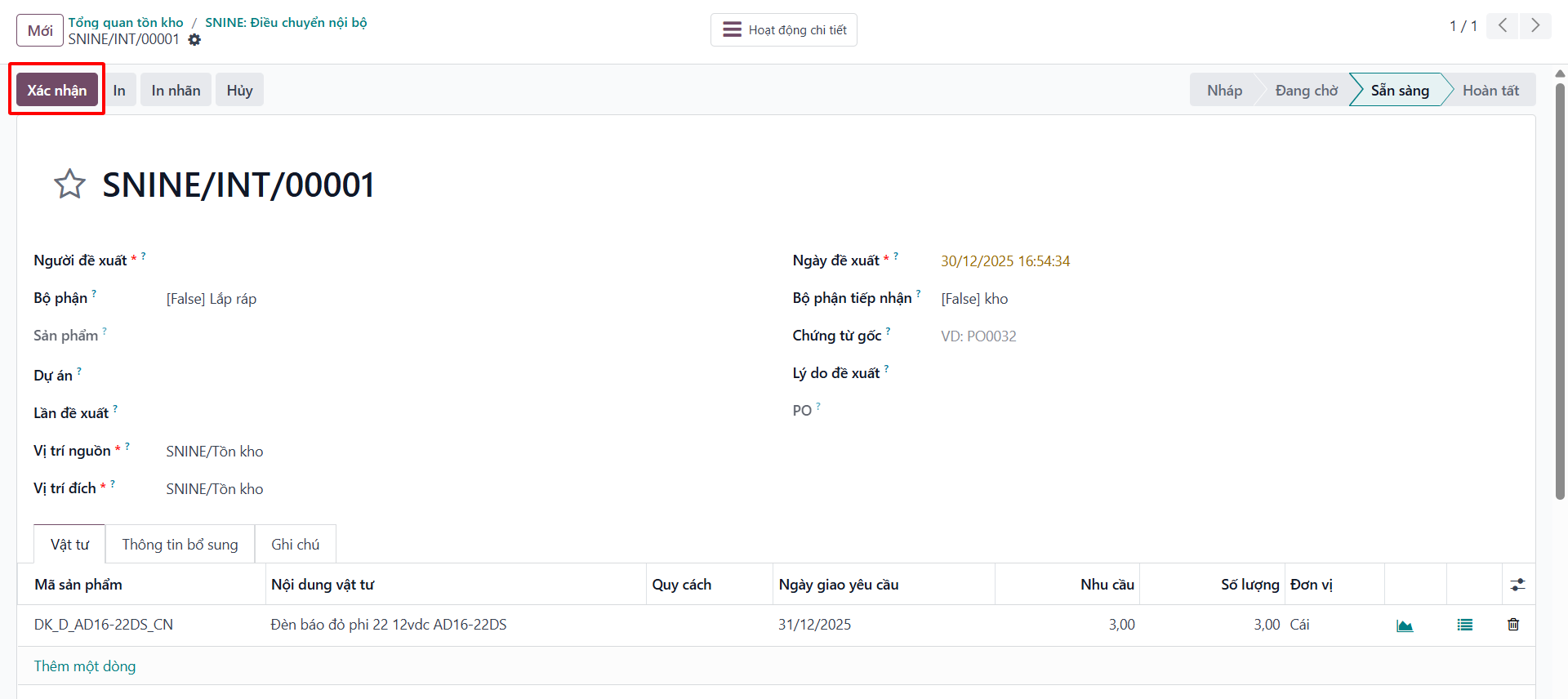The image size is (1568, 699).
Task: Cancel transfer with Hủy button
Action: (239, 90)
